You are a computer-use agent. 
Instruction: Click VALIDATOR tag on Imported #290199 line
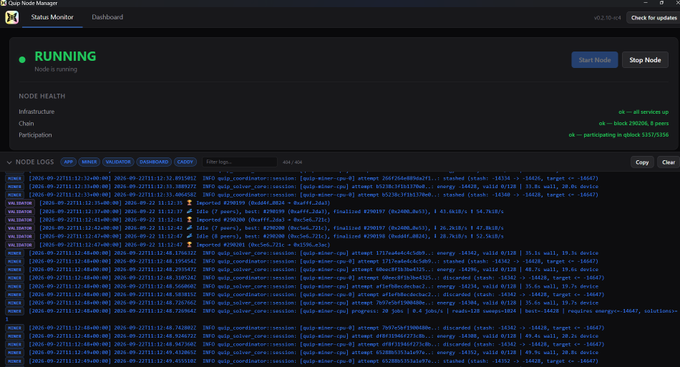coord(20,203)
